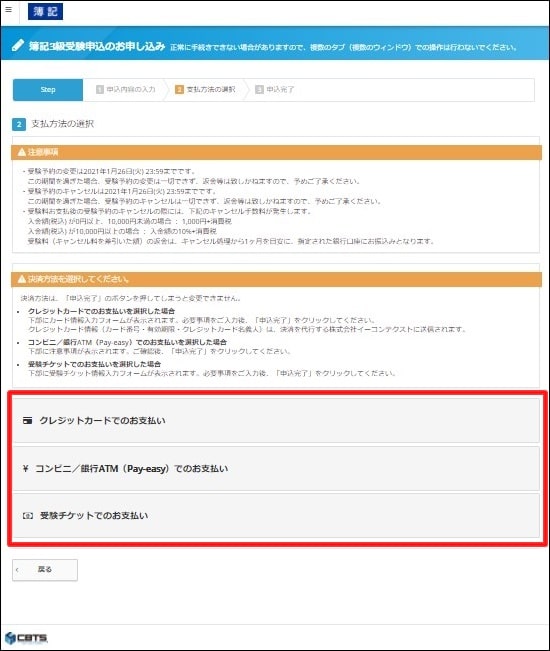Click the exam ticket icon
The image size is (550, 651).
[x=28, y=516]
